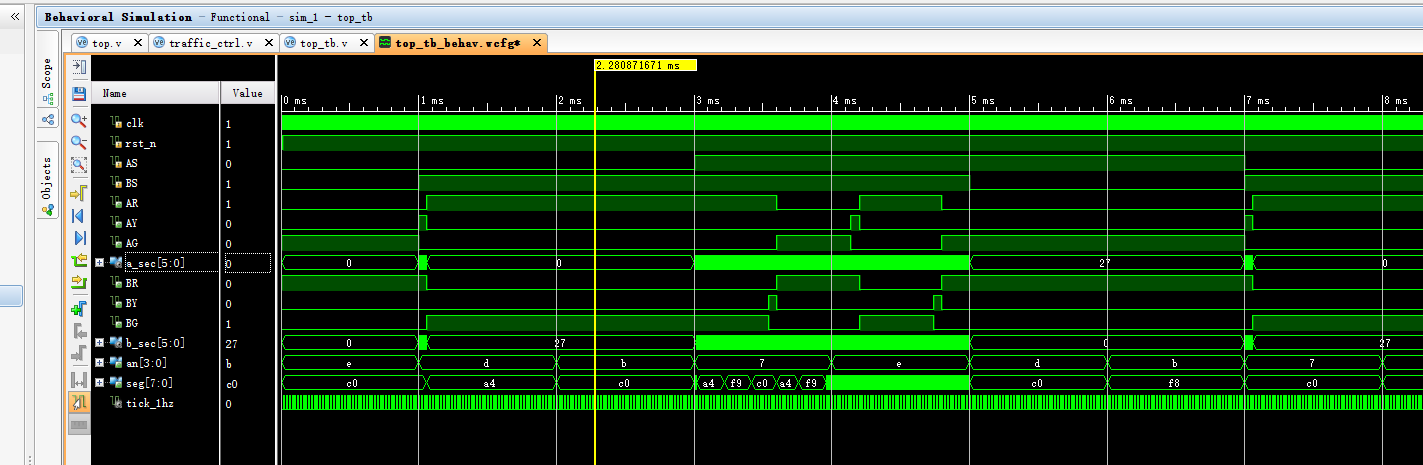Close the top_tb.v tab

click(362, 43)
